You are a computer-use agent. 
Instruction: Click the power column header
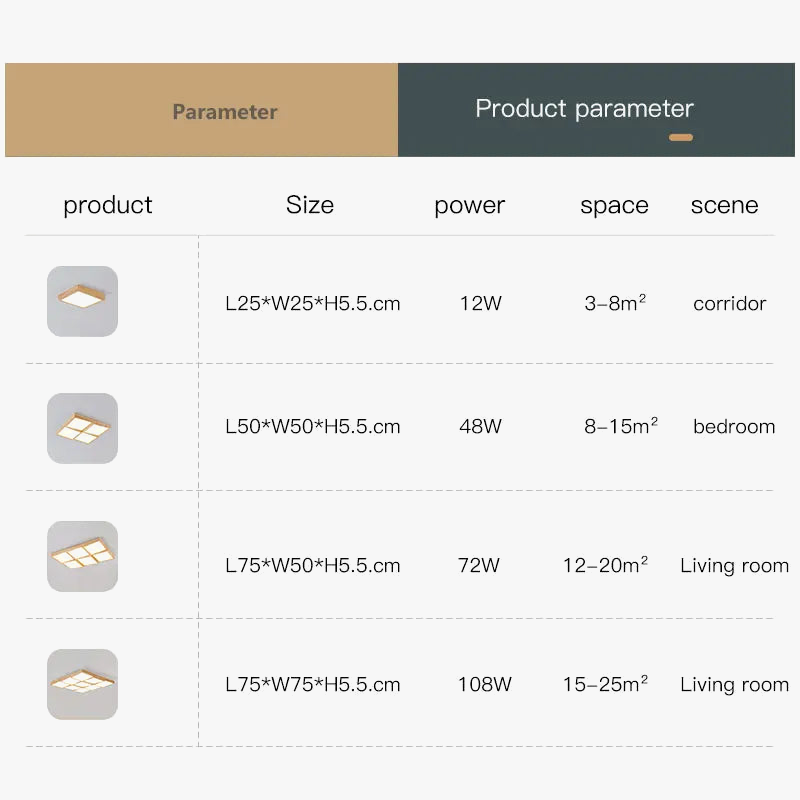click(x=469, y=206)
